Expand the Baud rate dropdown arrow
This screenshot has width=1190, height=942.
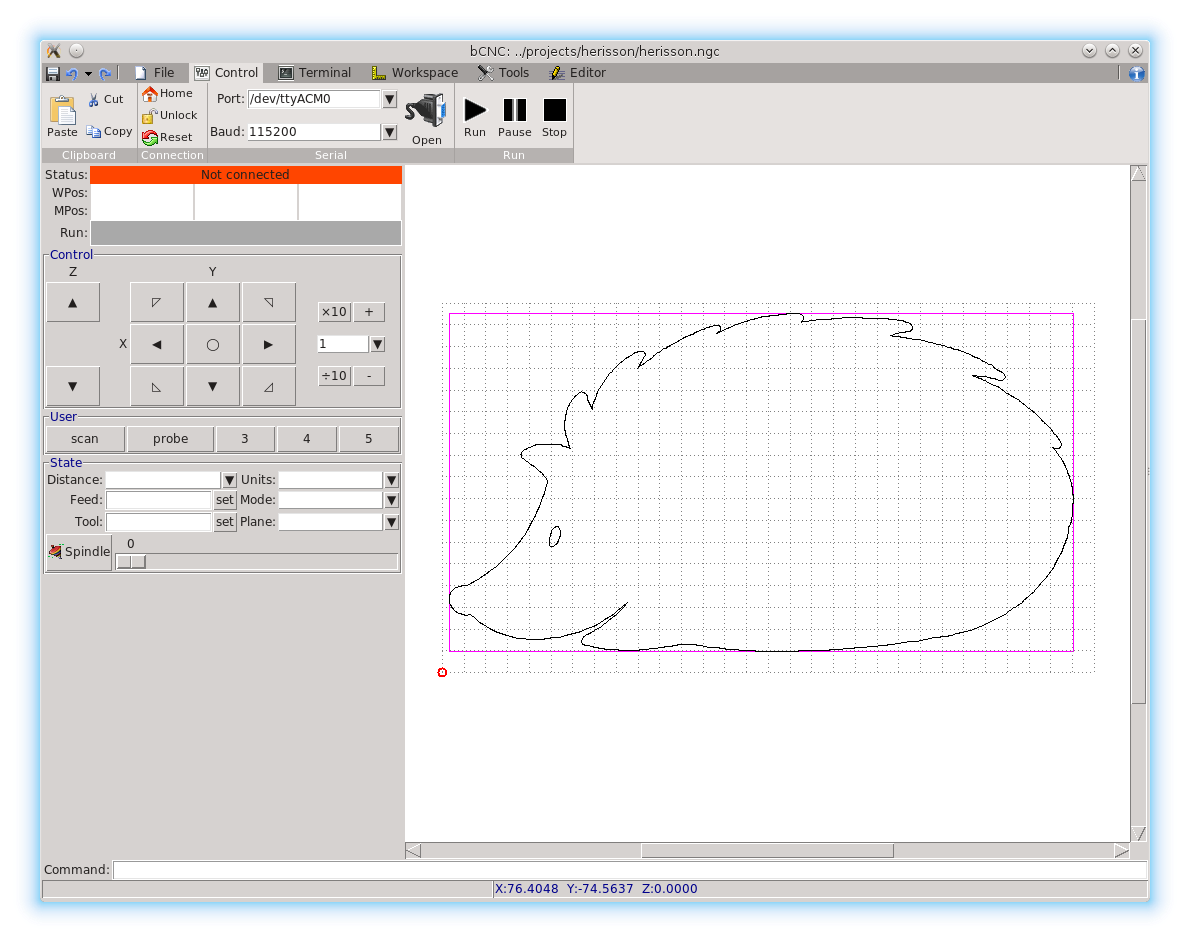click(389, 132)
